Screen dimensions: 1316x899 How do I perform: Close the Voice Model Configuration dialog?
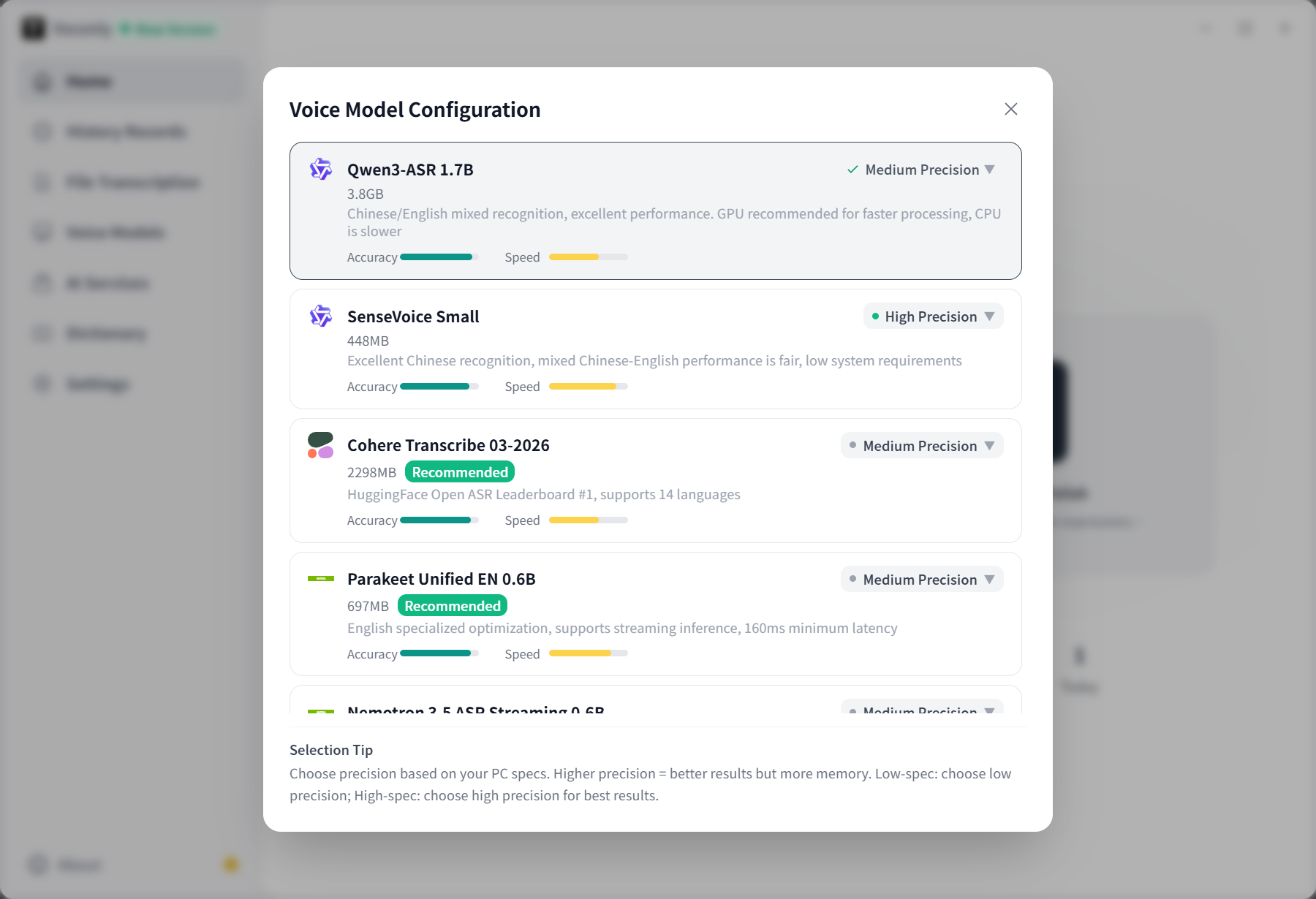coord(1011,109)
